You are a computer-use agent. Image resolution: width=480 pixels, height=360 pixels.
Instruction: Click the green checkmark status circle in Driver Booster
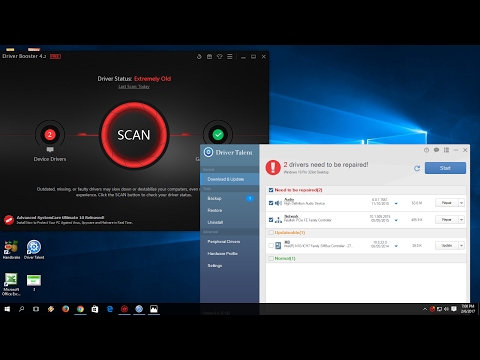pos(218,135)
